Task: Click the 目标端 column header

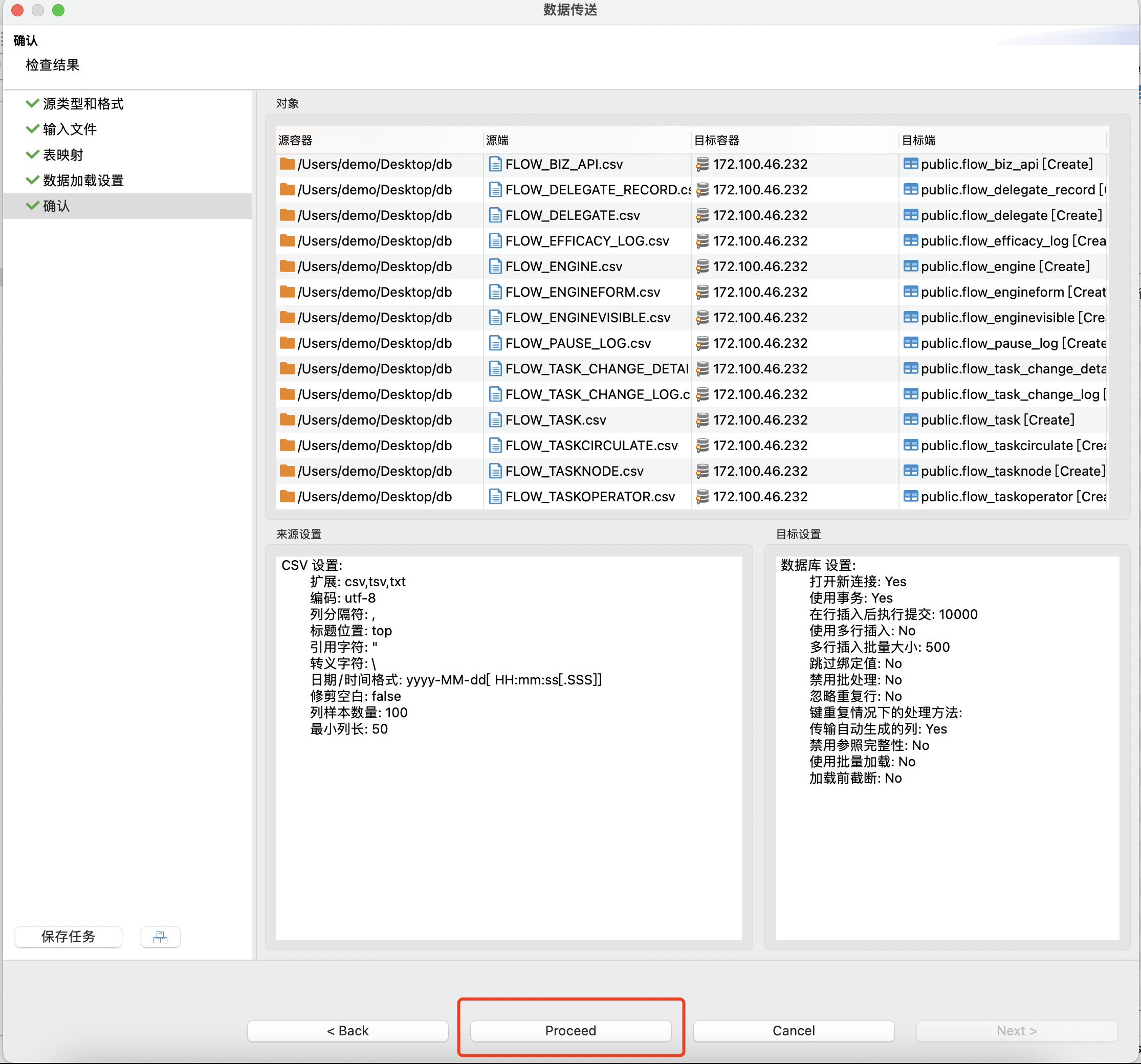Action: click(918, 141)
